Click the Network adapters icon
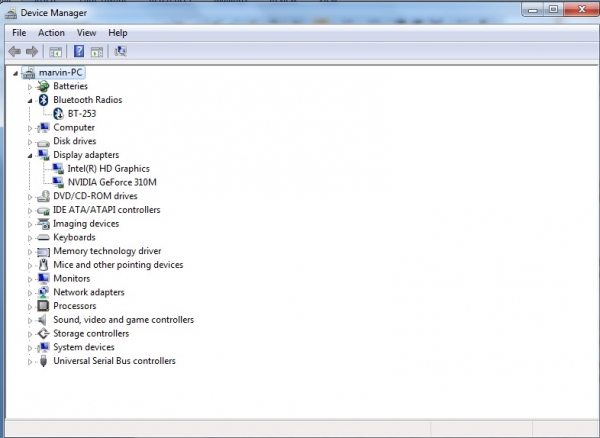Viewport: 600px width, 438px height. [x=43, y=292]
